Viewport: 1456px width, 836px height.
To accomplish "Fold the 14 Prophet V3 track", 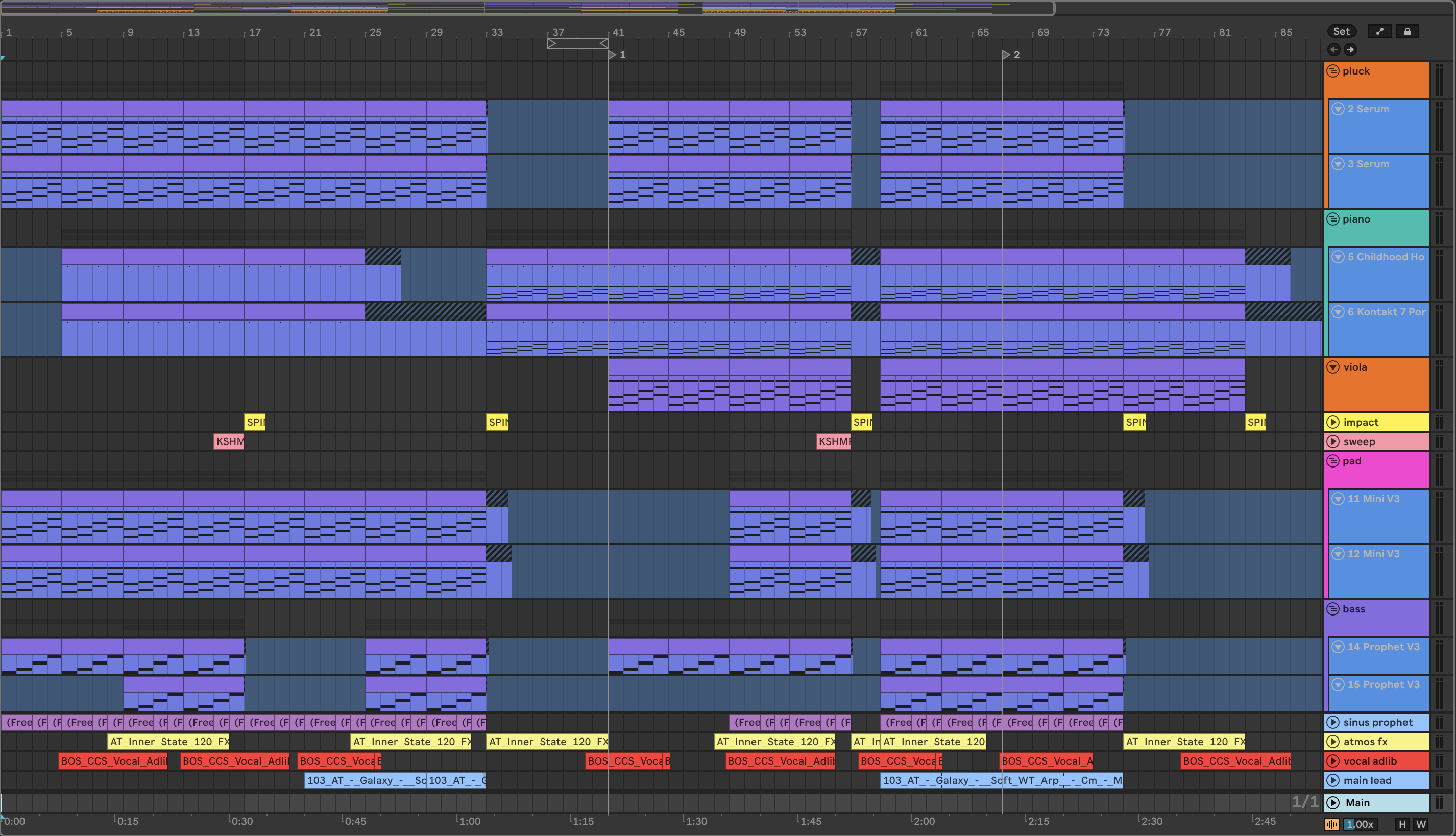I will [1338, 647].
